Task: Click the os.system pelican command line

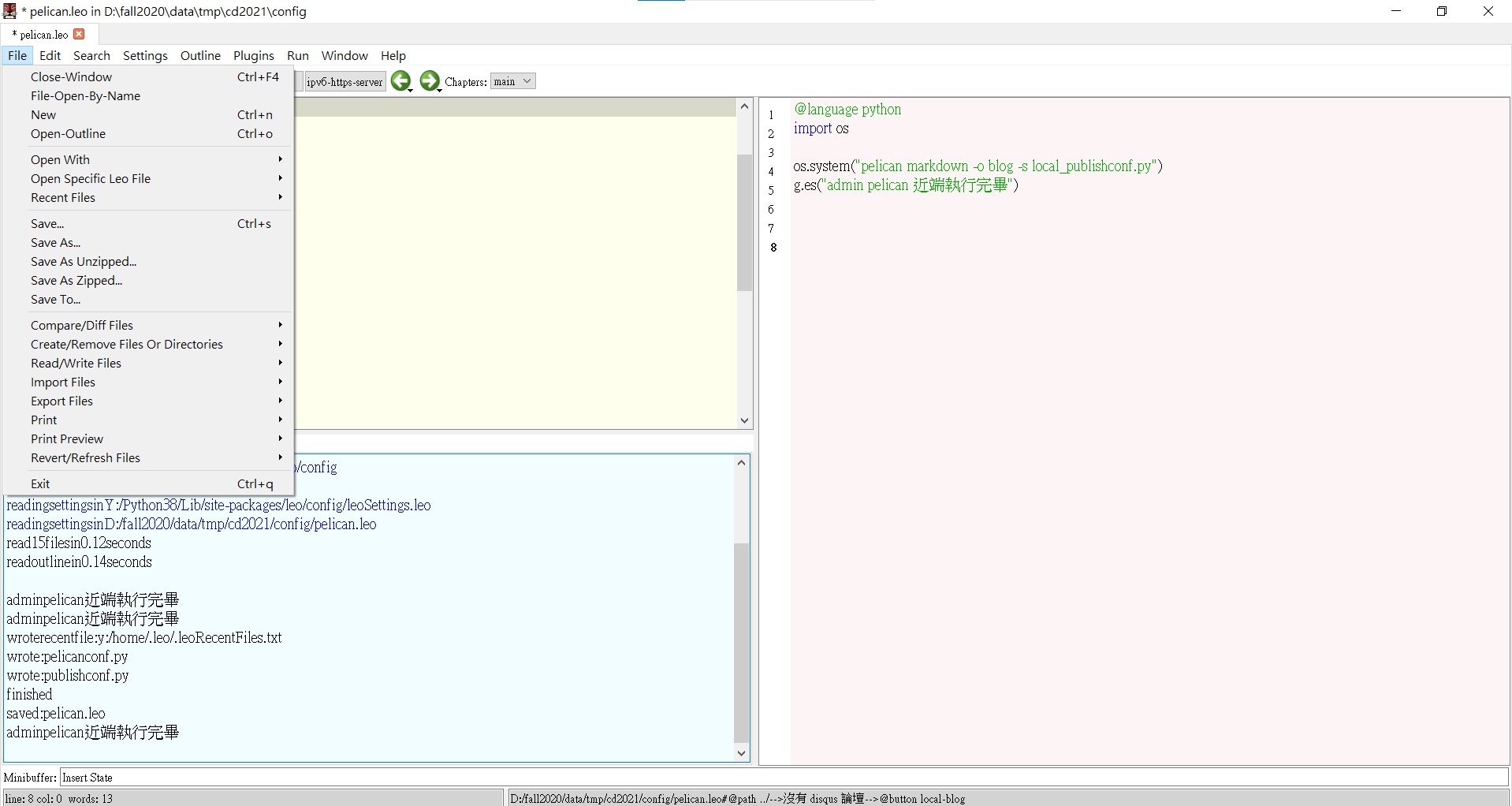Action: [x=978, y=166]
